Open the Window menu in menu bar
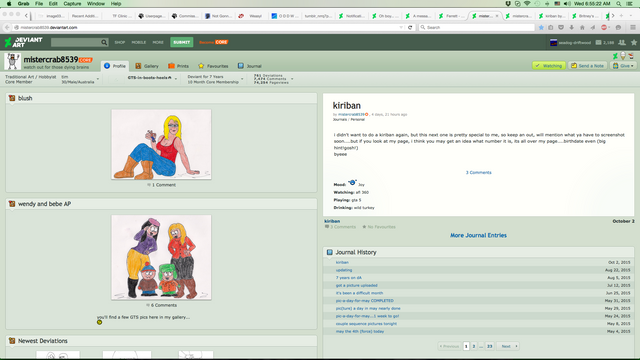The width and height of the screenshot is (640, 360). pyautogui.click(x=96, y=4)
